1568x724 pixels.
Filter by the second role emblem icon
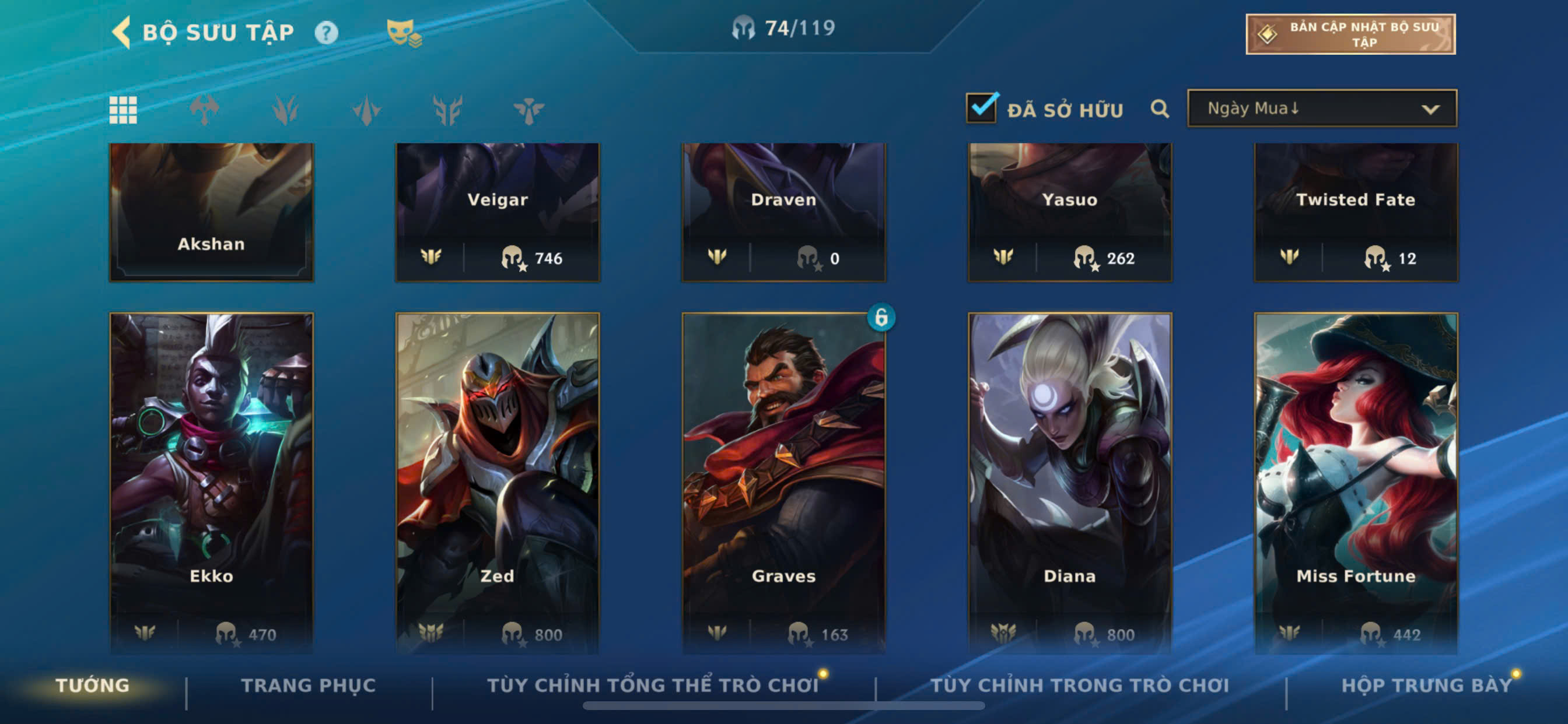[x=285, y=110]
